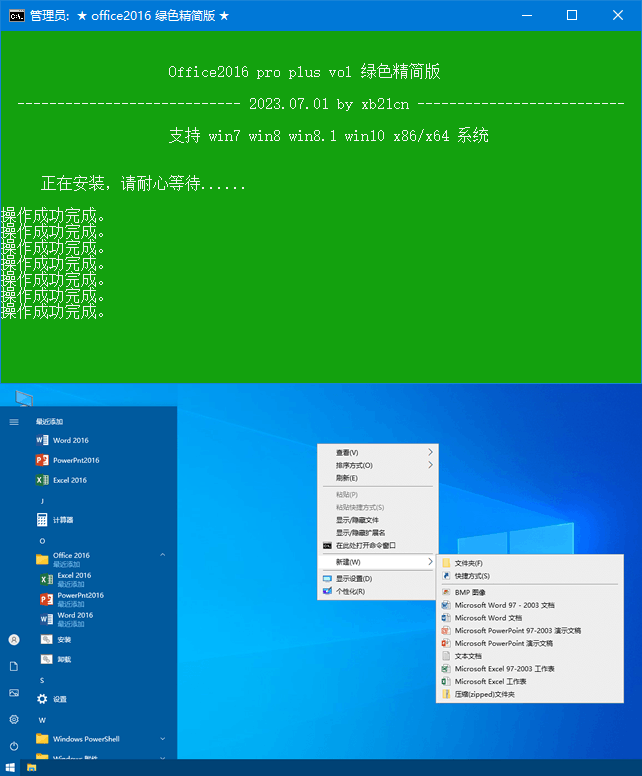Image resolution: width=642 pixels, height=776 pixels.
Task: Open the Calculator app icon
Action: point(42,520)
